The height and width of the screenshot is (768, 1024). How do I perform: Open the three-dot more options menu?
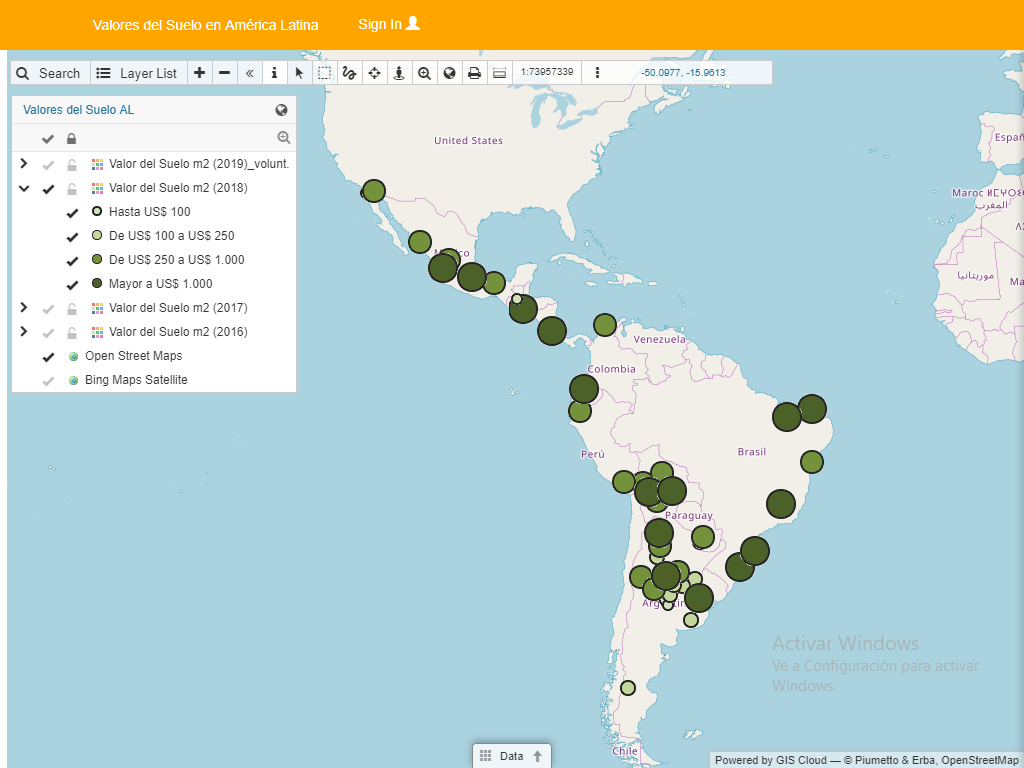[597, 73]
